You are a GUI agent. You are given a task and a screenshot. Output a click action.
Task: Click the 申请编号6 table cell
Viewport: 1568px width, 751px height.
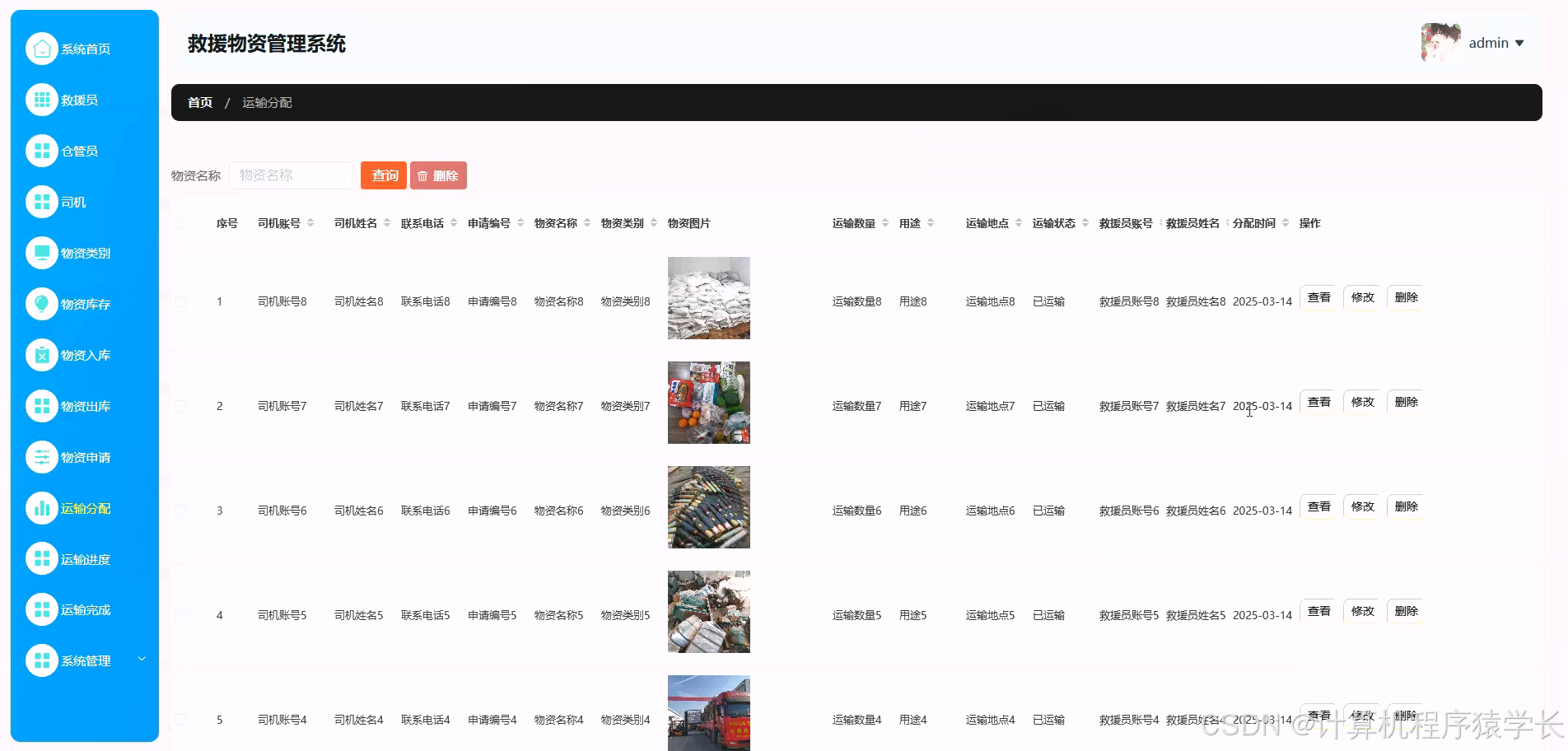(492, 511)
